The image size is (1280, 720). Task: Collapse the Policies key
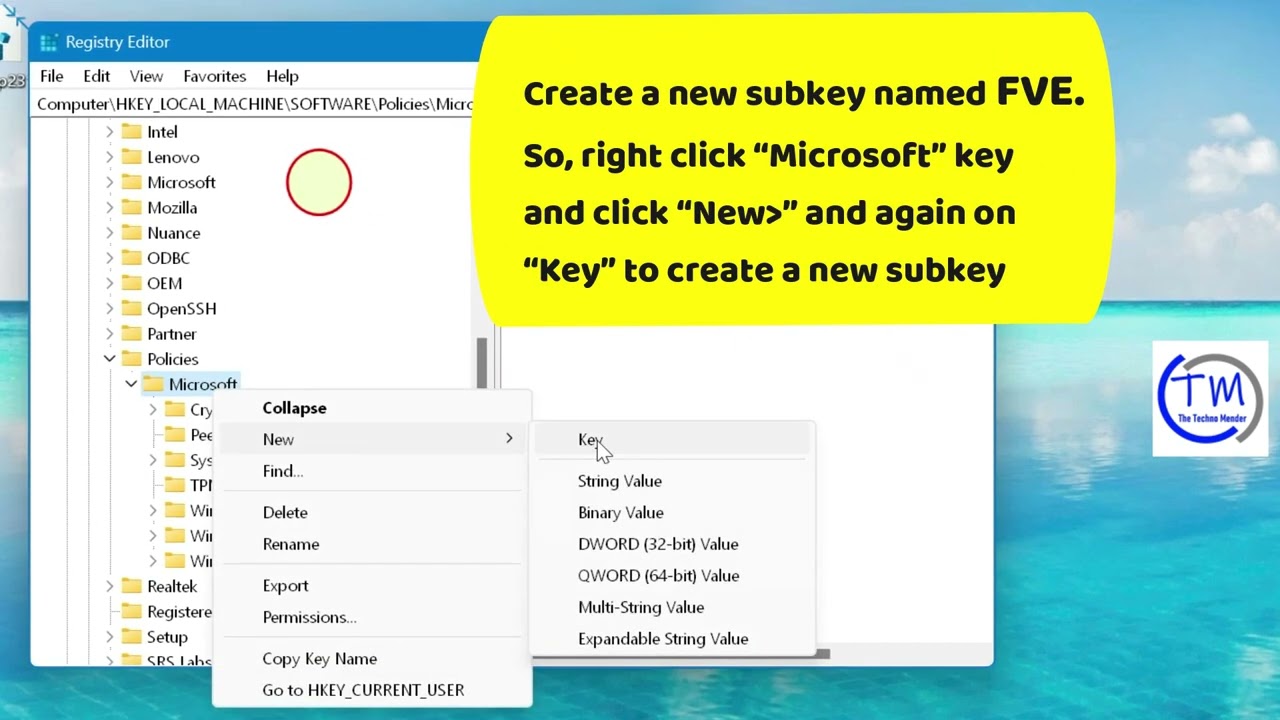(109, 359)
